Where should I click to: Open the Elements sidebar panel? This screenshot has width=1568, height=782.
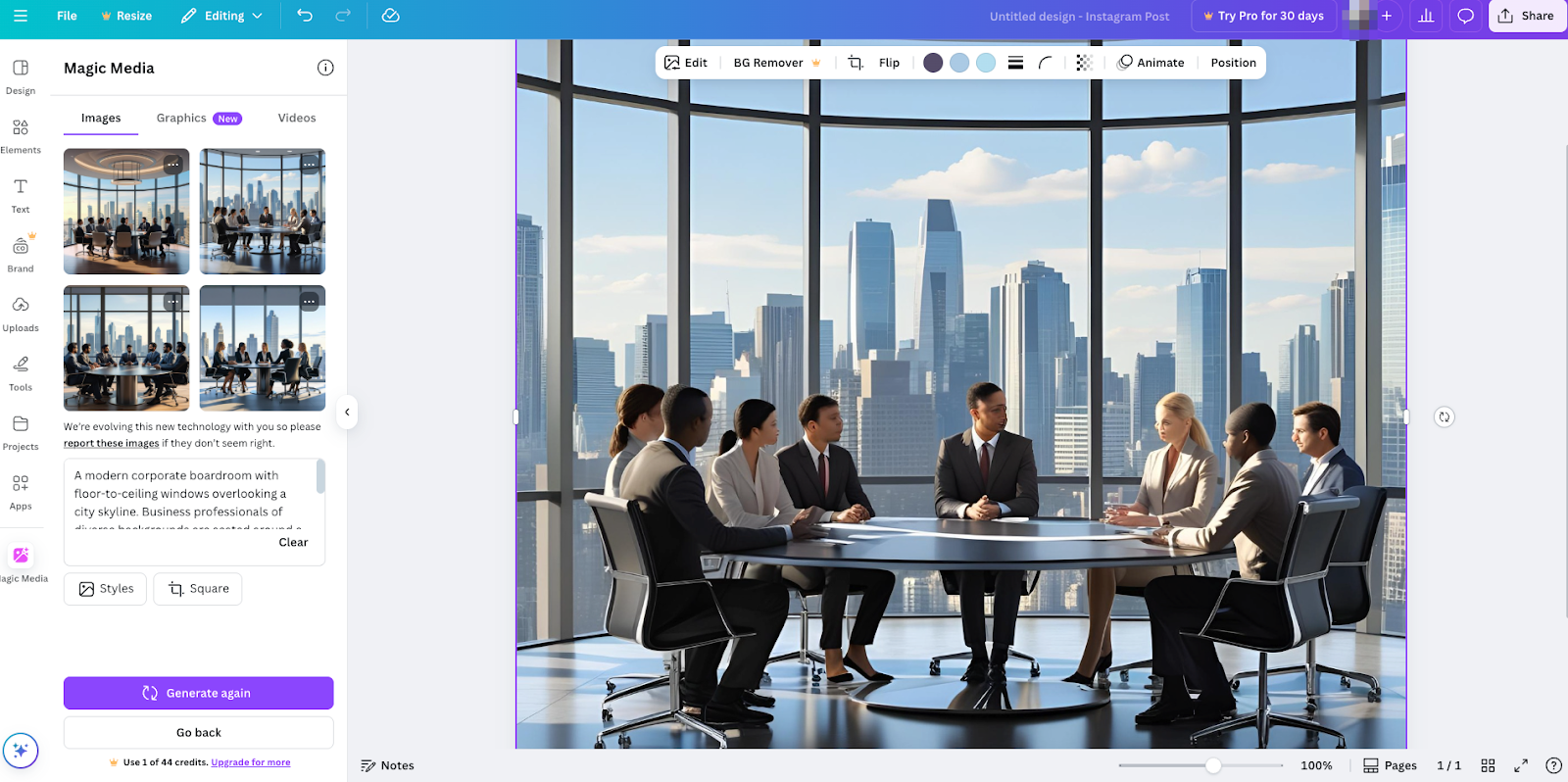coord(21,135)
